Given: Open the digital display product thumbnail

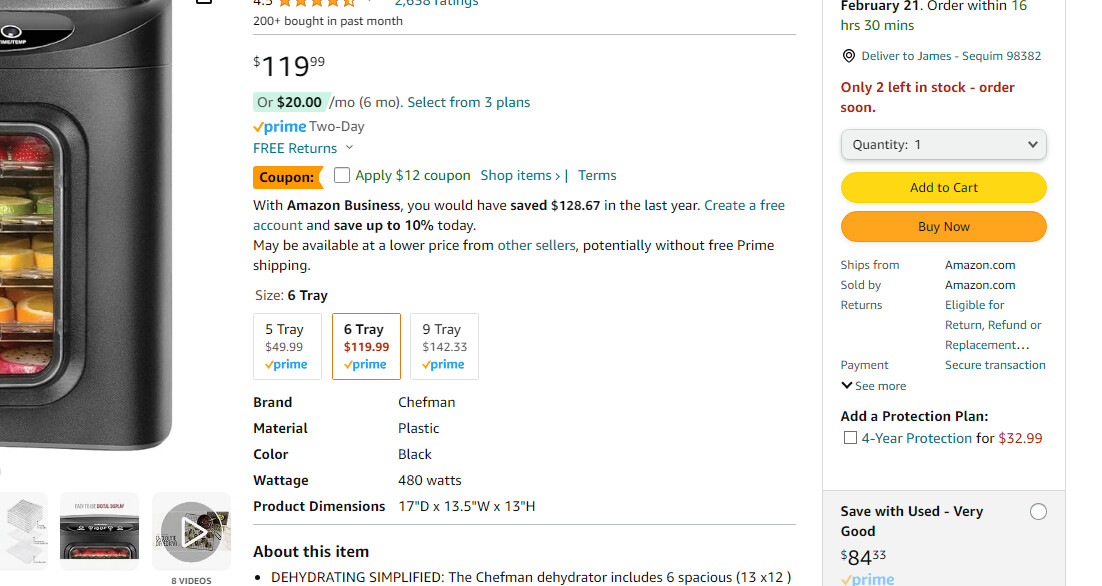Looking at the screenshot, I should pos(99,531).
